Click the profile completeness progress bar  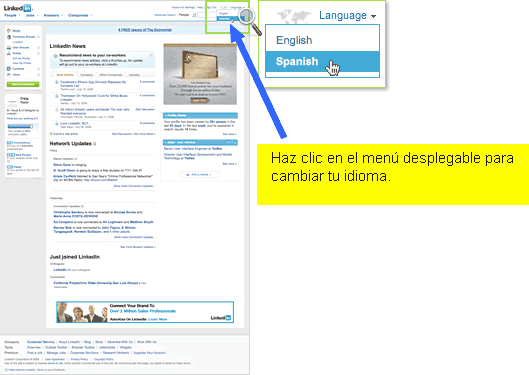pyautogui.click(x=20, y=126)
